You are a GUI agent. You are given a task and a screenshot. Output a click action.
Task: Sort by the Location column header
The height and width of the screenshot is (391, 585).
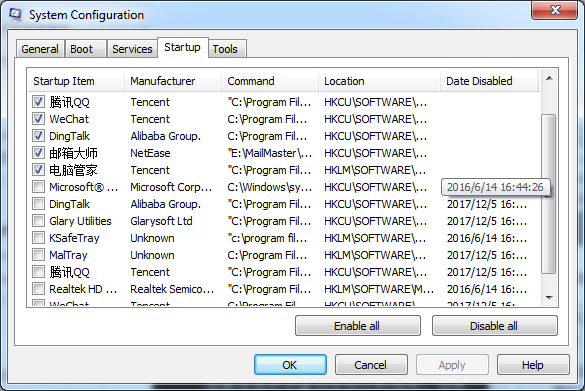(379, 81)
